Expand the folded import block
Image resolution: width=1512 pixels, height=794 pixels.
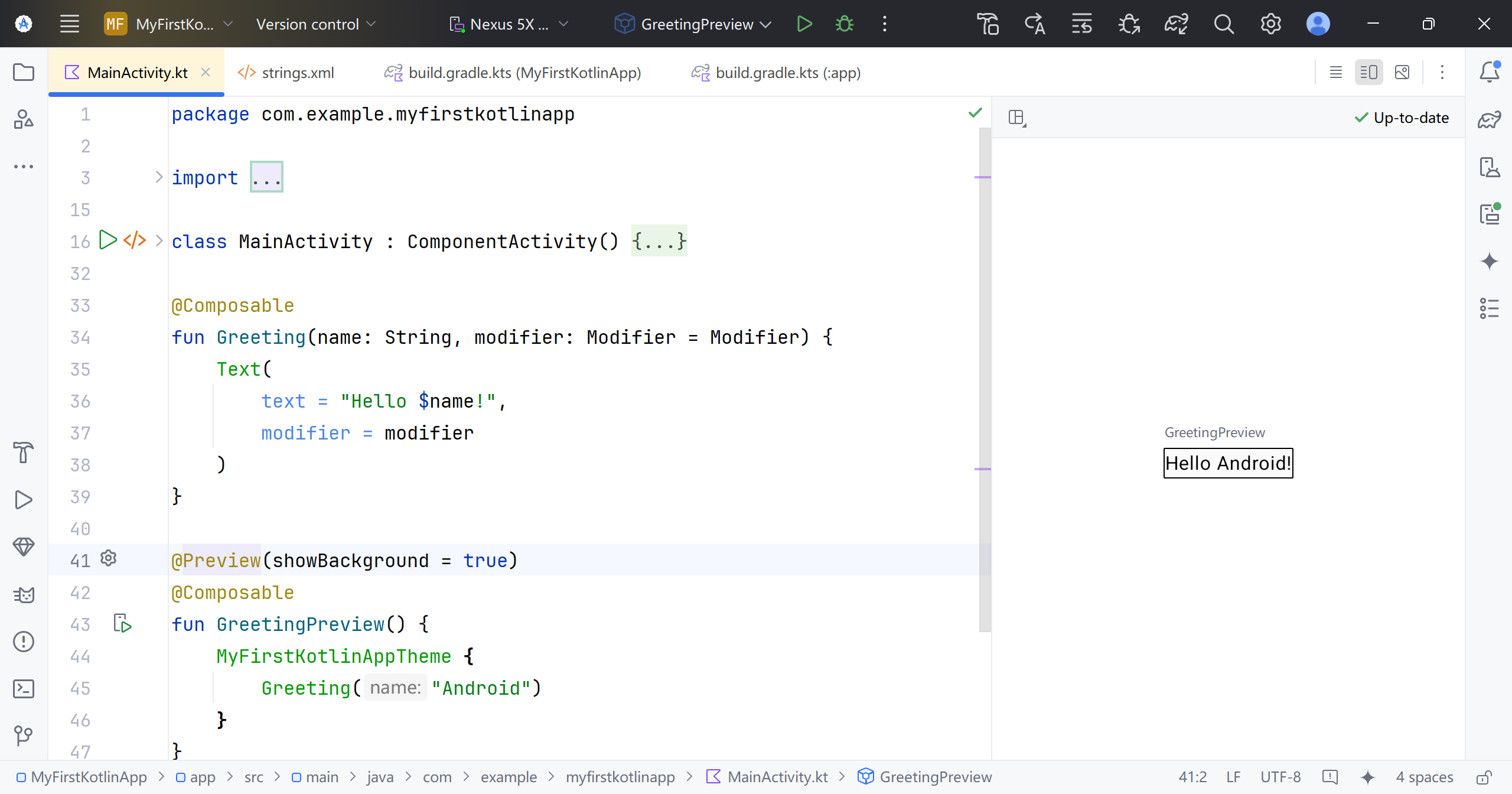(266, 177)
